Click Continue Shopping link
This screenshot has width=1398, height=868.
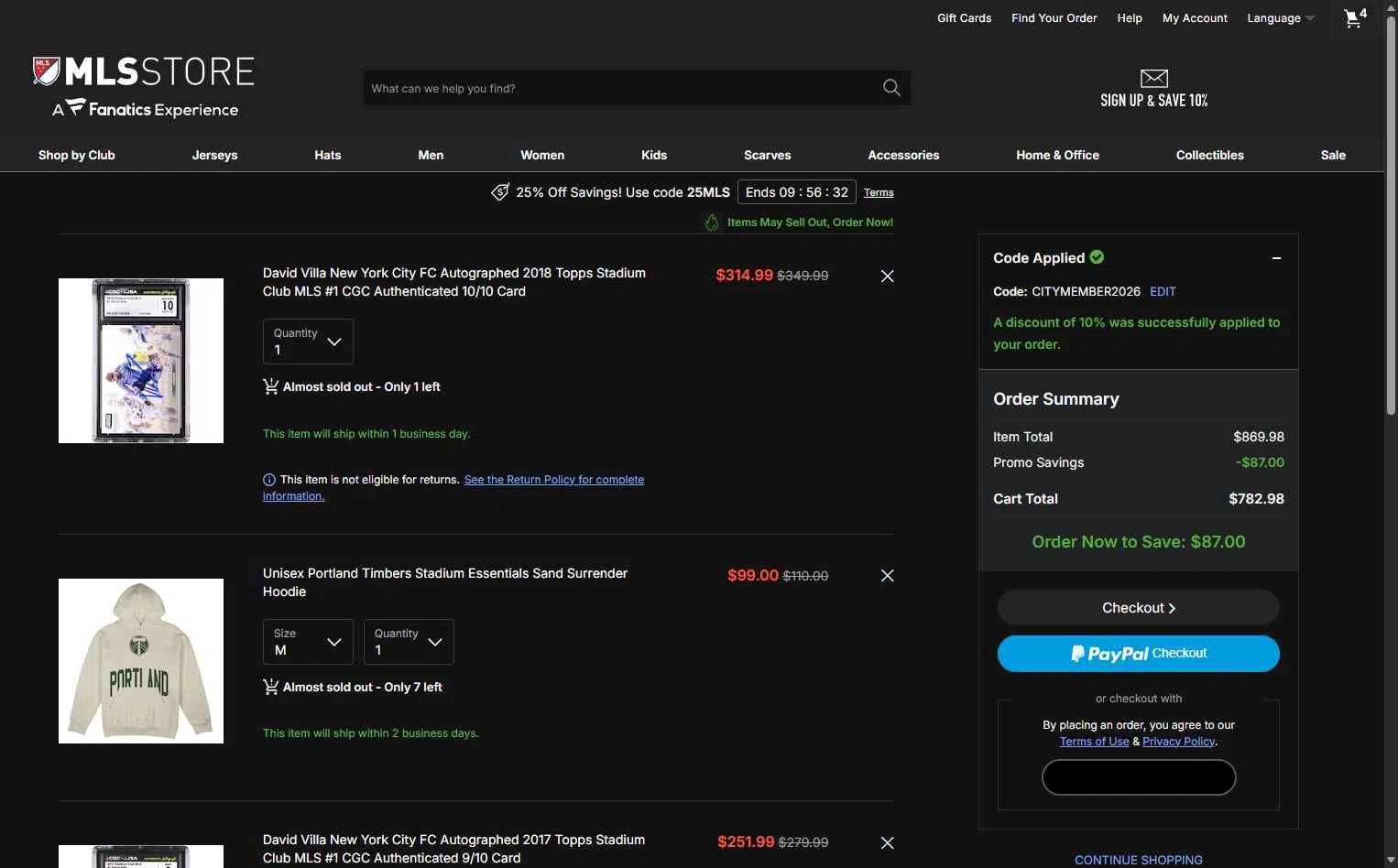pos(1139,860)
